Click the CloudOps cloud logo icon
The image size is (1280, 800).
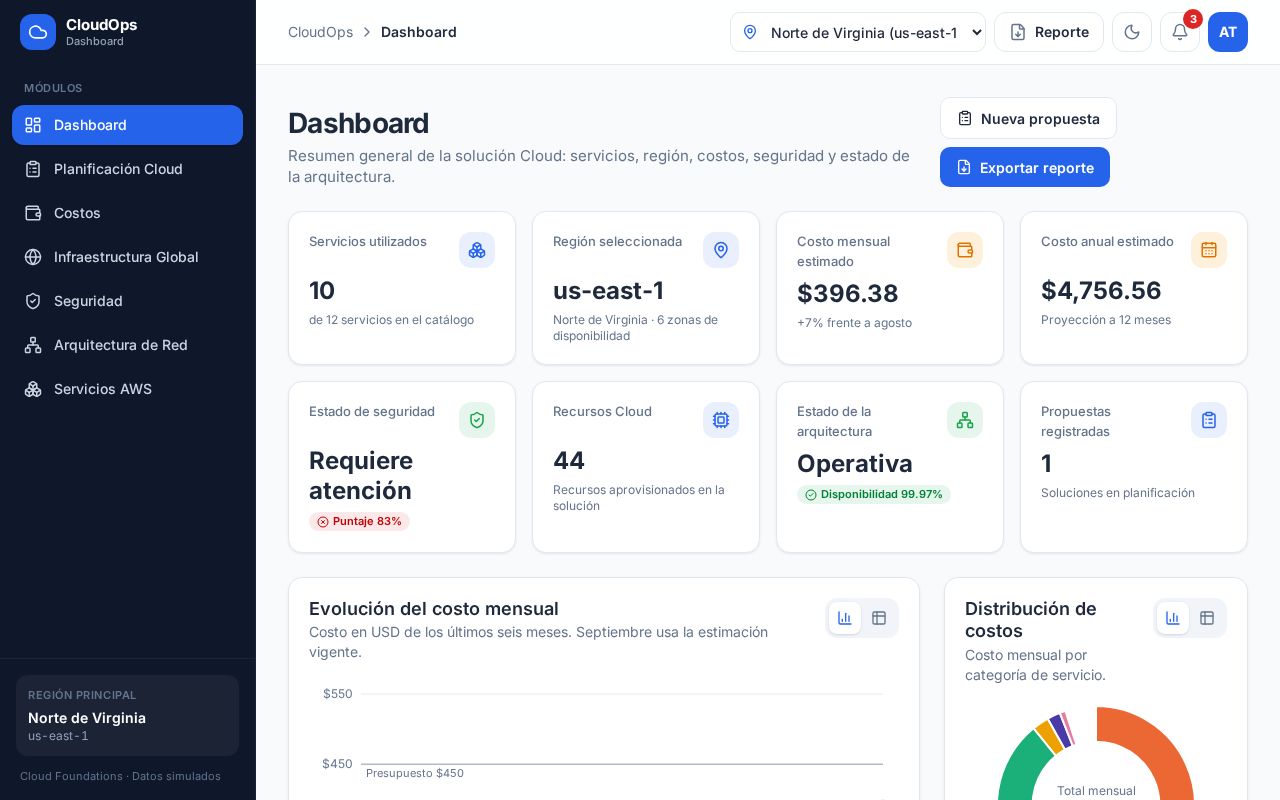pyautogui.click(x=38, y=32)
